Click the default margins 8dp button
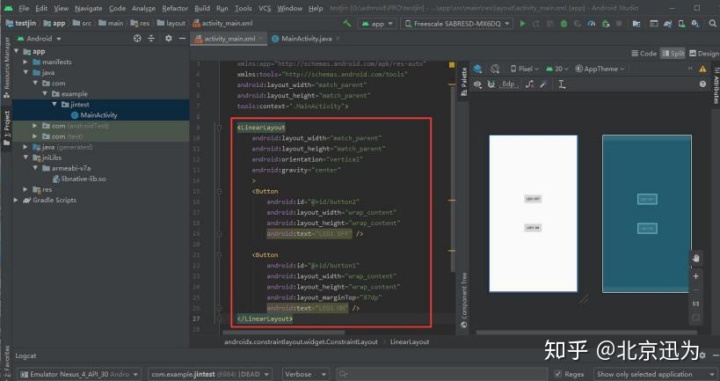Image resolution: width=720 pixels, height=381 pixels. tap(508, 84)
